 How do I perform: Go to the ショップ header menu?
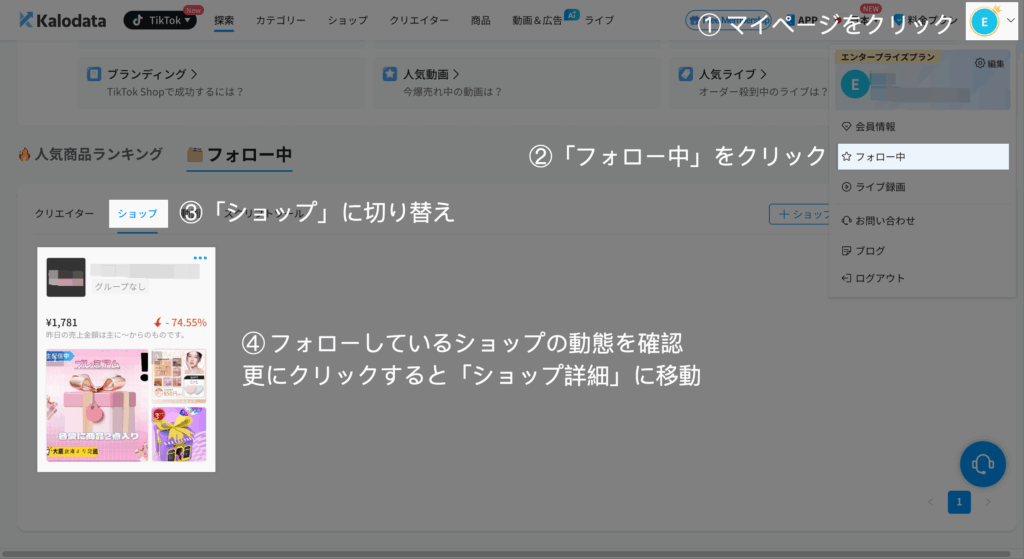347,20
